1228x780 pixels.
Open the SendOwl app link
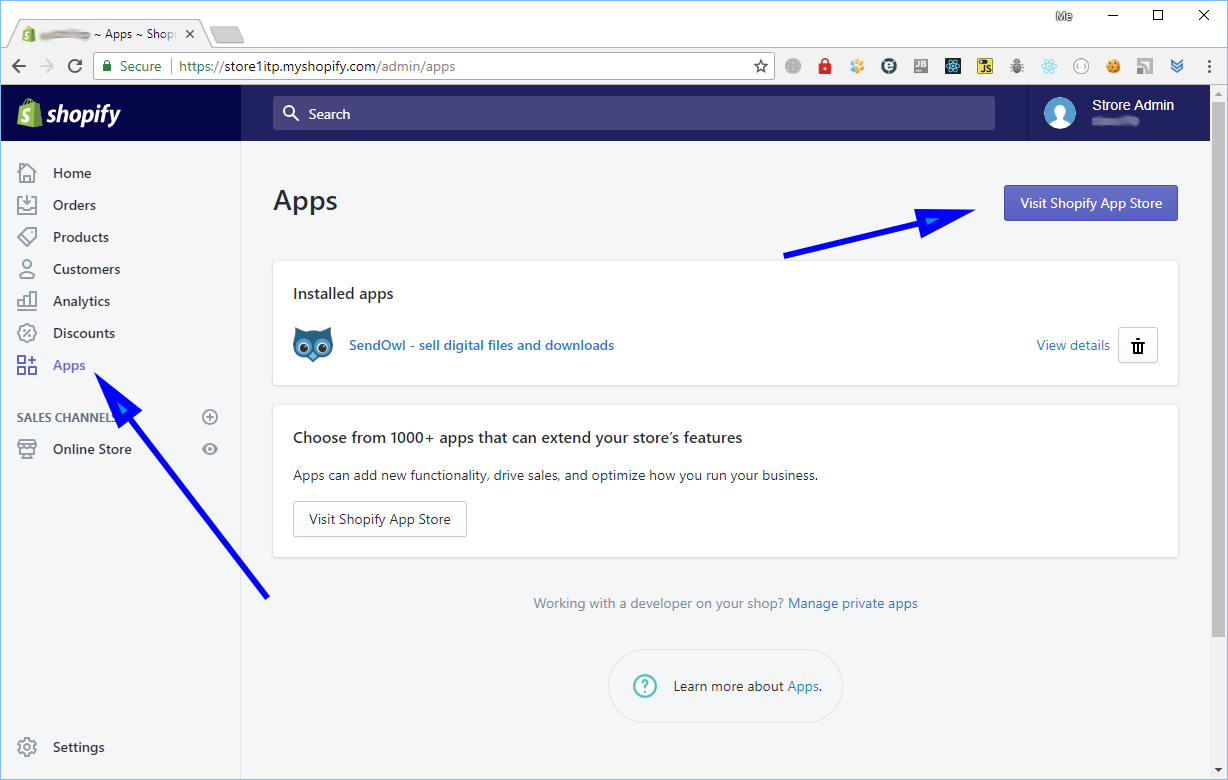pyautogui.click(x=481, y=345)
